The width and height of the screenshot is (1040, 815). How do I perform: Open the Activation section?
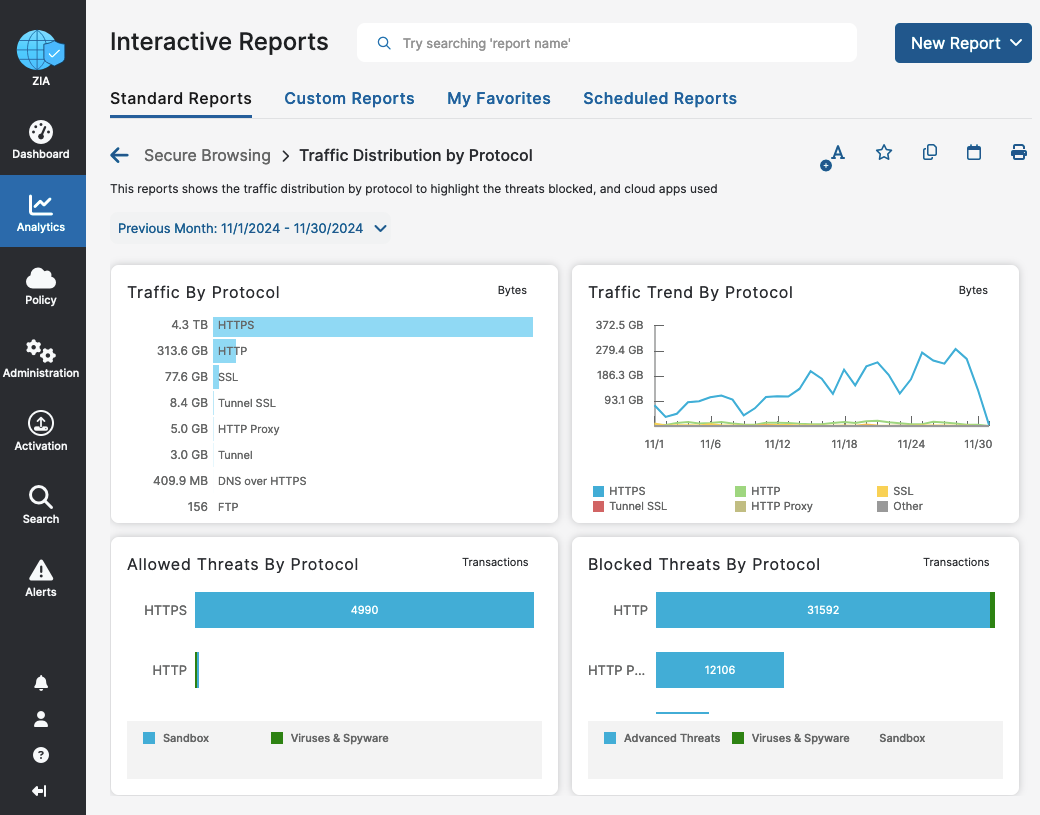41,432
